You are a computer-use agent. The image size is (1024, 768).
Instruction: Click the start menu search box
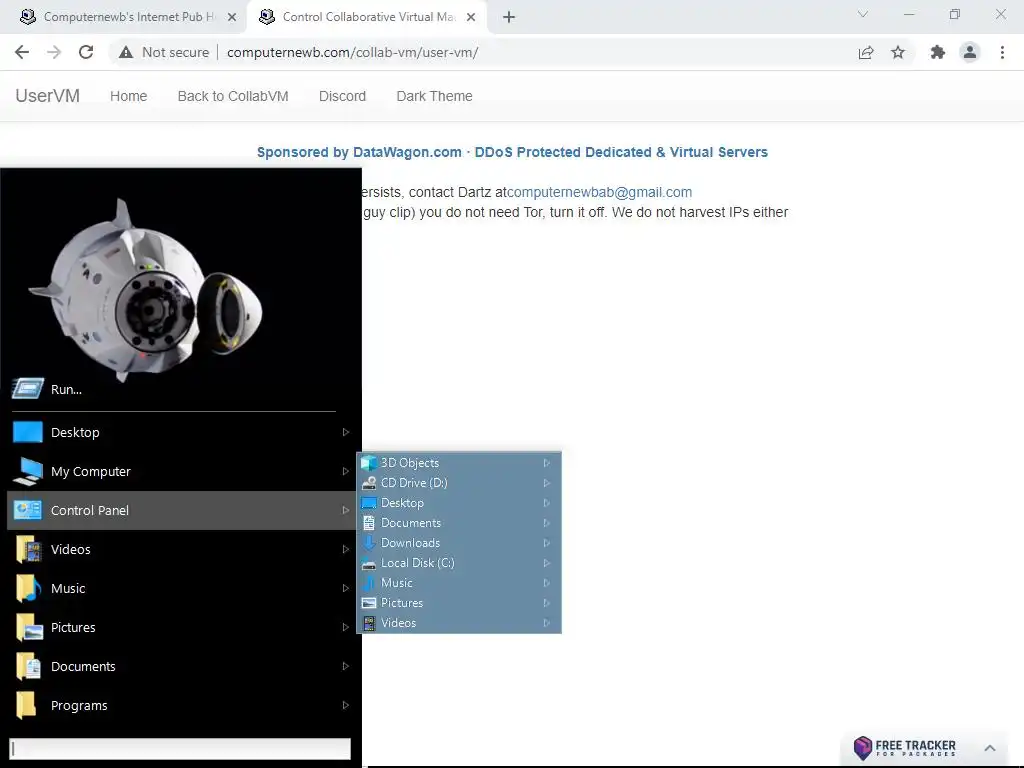[180, 748]
